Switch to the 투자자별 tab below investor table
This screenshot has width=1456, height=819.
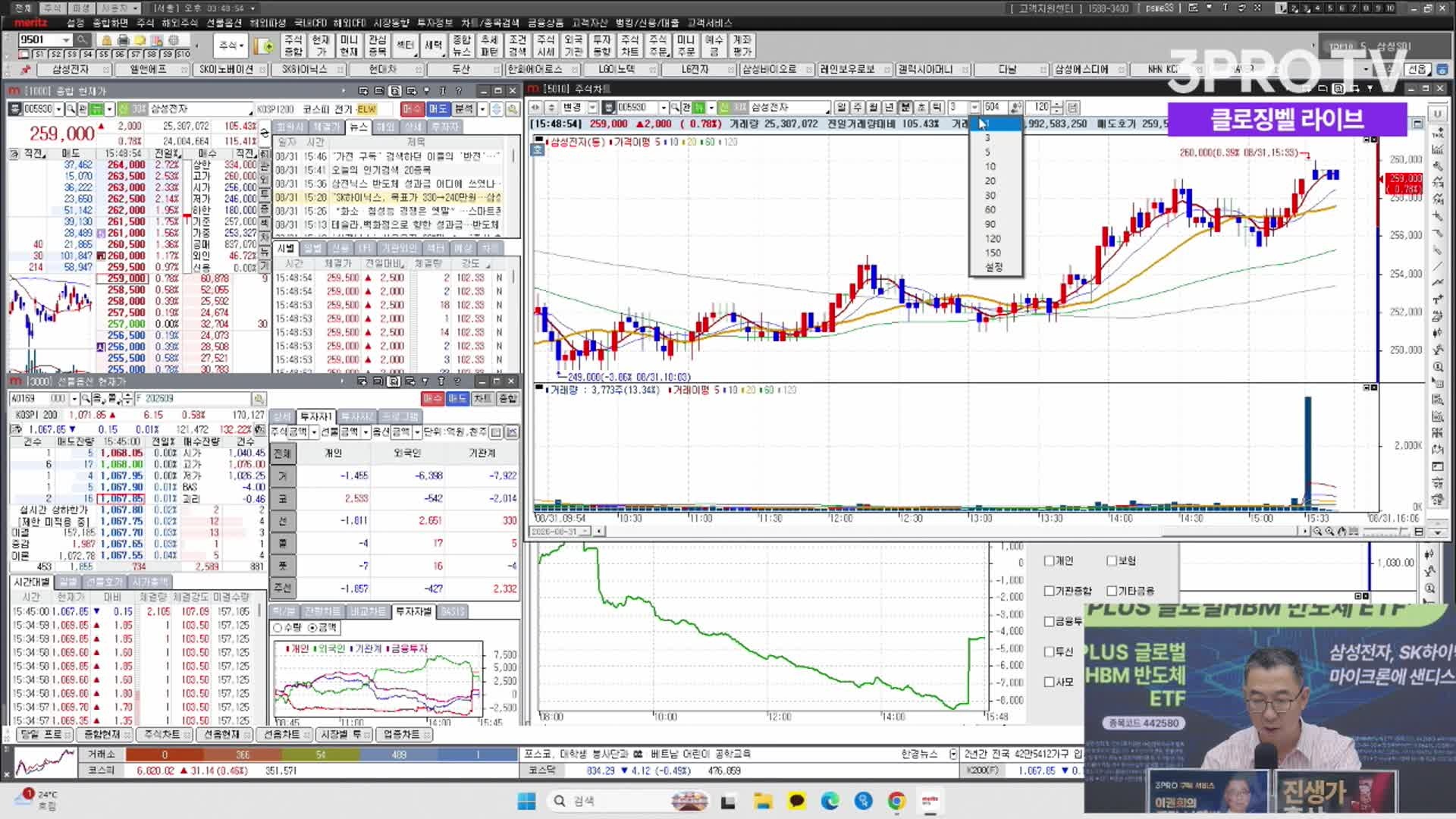click(413, 611)
